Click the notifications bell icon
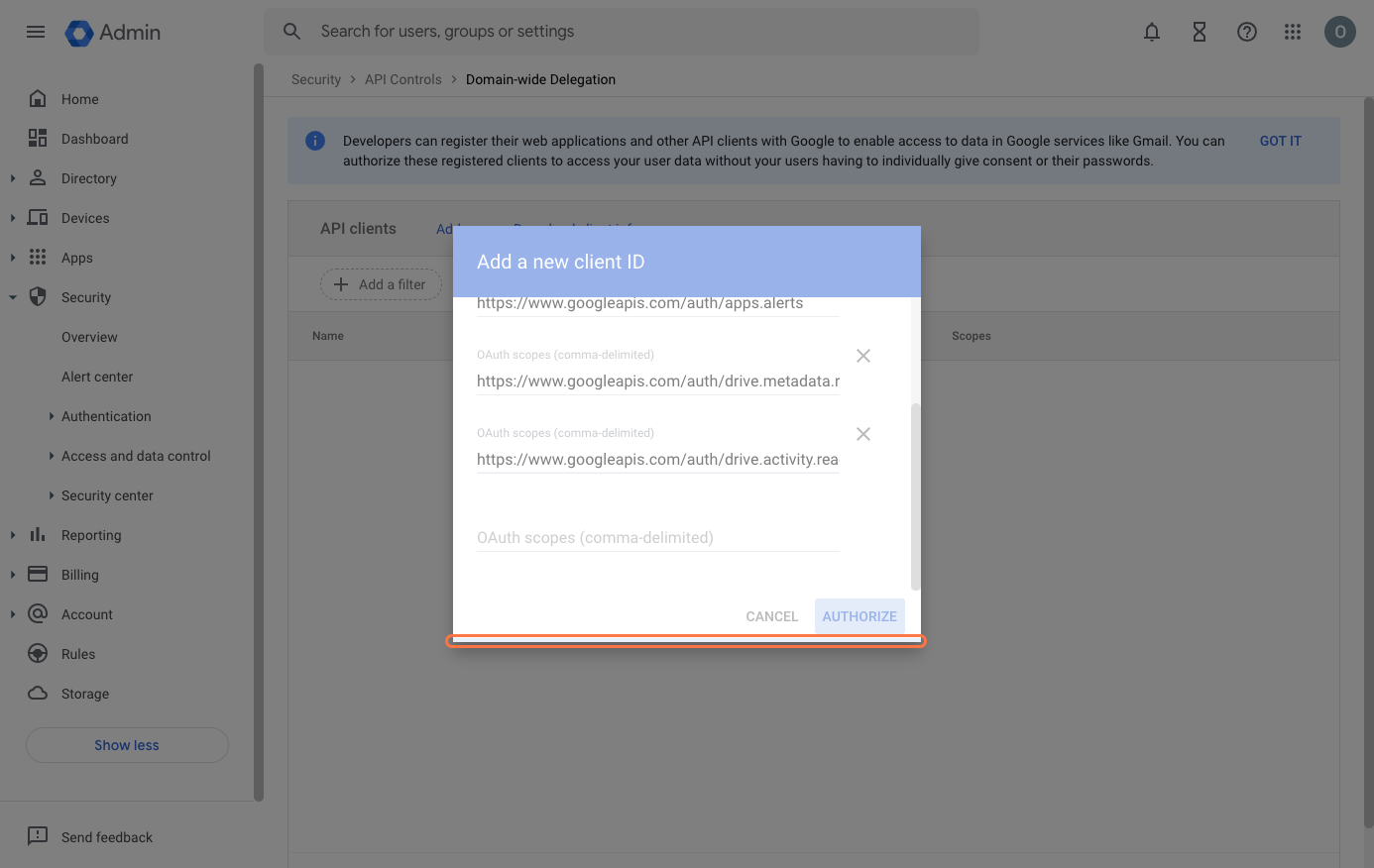Screen dimensions: 1374x868 pos(1152,32)
